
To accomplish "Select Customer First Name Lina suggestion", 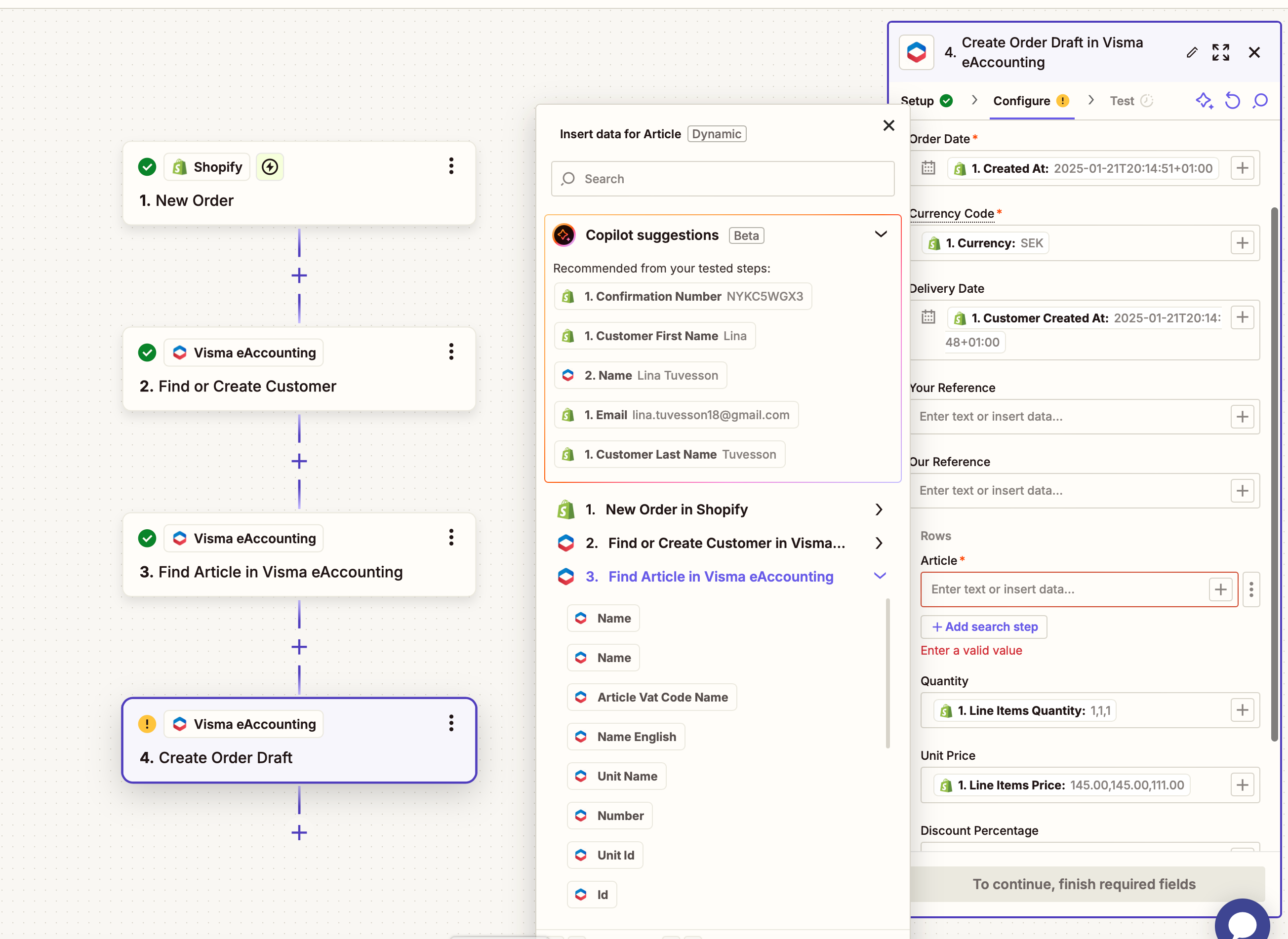I will [654, 336].
